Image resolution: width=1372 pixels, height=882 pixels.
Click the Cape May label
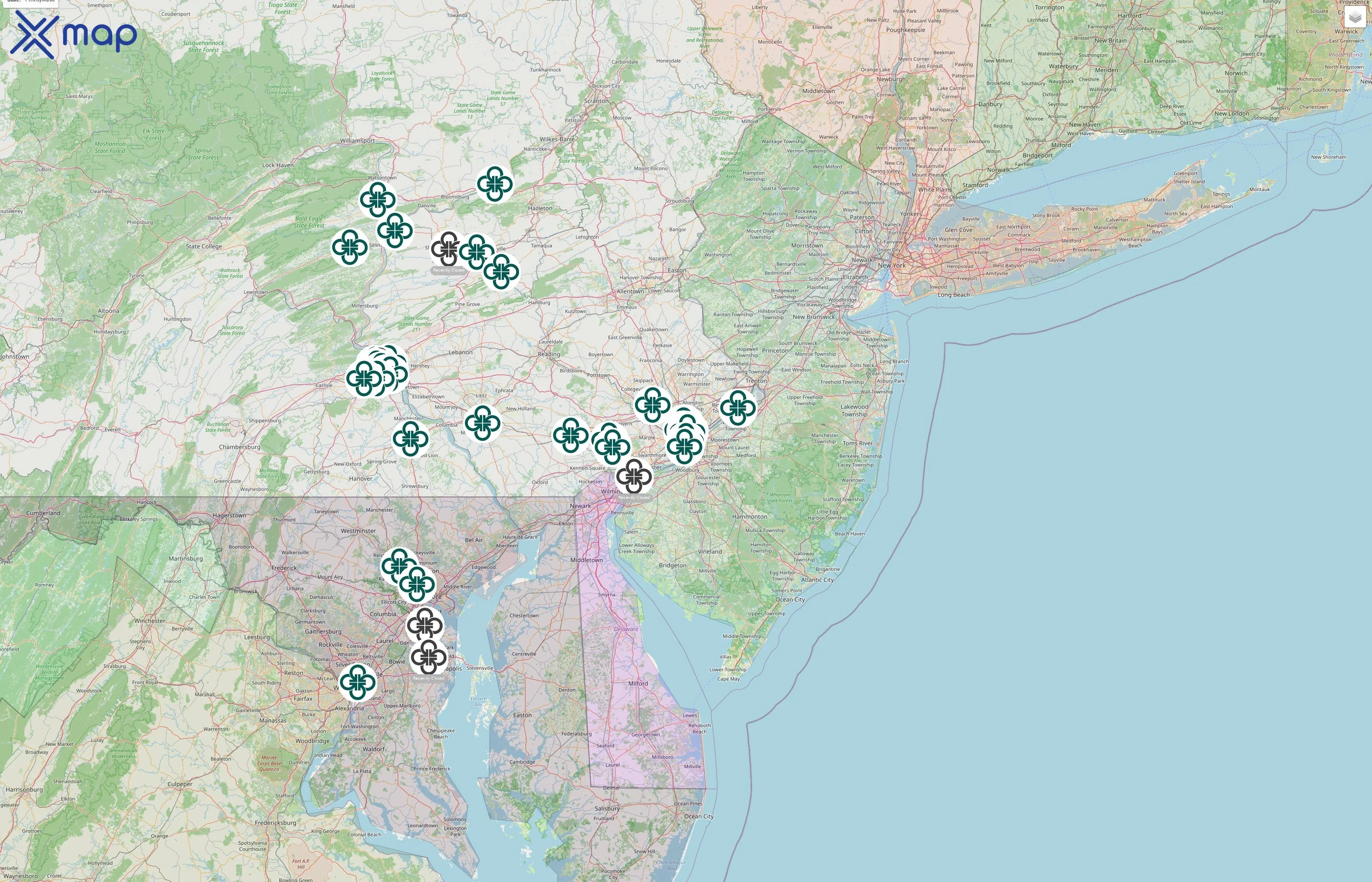[x=728, y=679]
